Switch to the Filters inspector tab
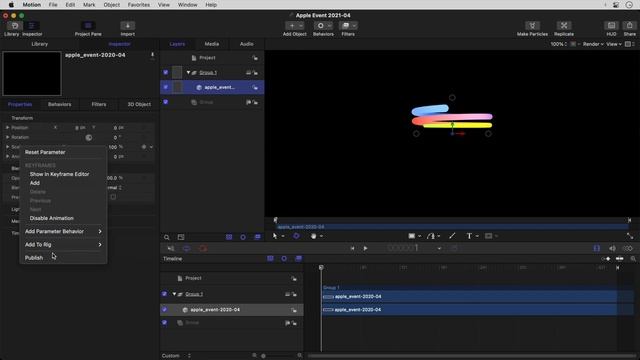The width and height of the screenshot is (640, 360). (x=99, y=104)
